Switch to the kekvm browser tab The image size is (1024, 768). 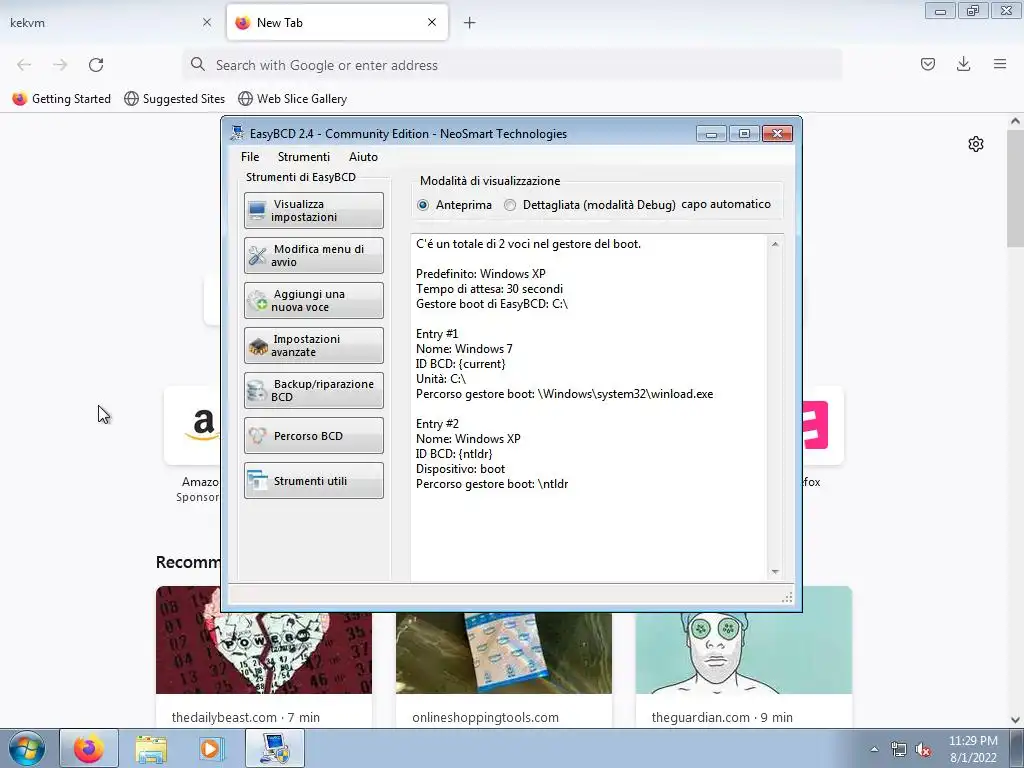[98, 22]
